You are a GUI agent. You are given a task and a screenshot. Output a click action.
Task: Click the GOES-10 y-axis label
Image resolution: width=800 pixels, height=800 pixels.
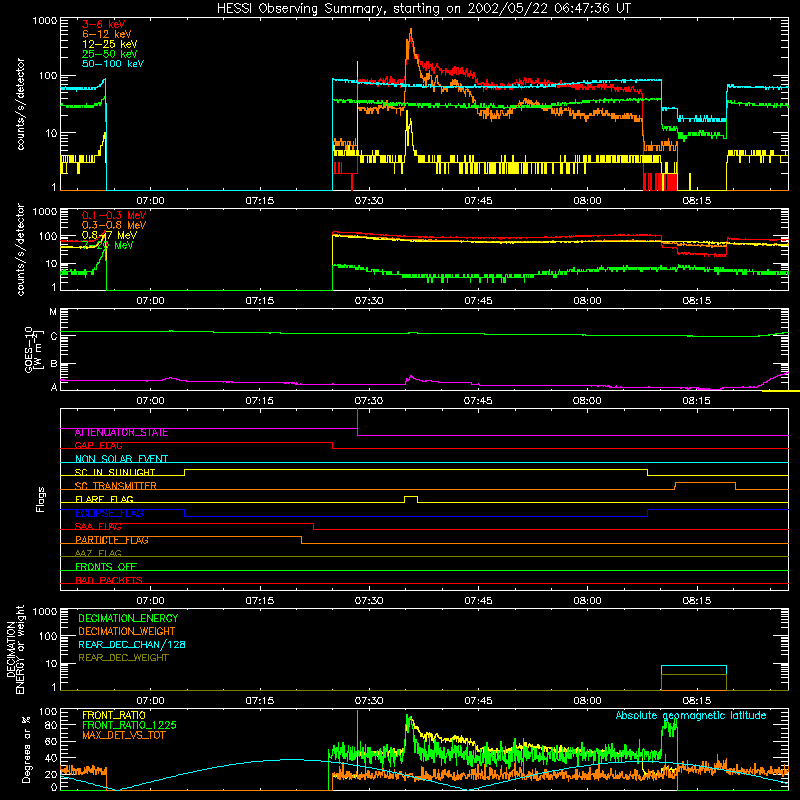[x=34, y=349]
